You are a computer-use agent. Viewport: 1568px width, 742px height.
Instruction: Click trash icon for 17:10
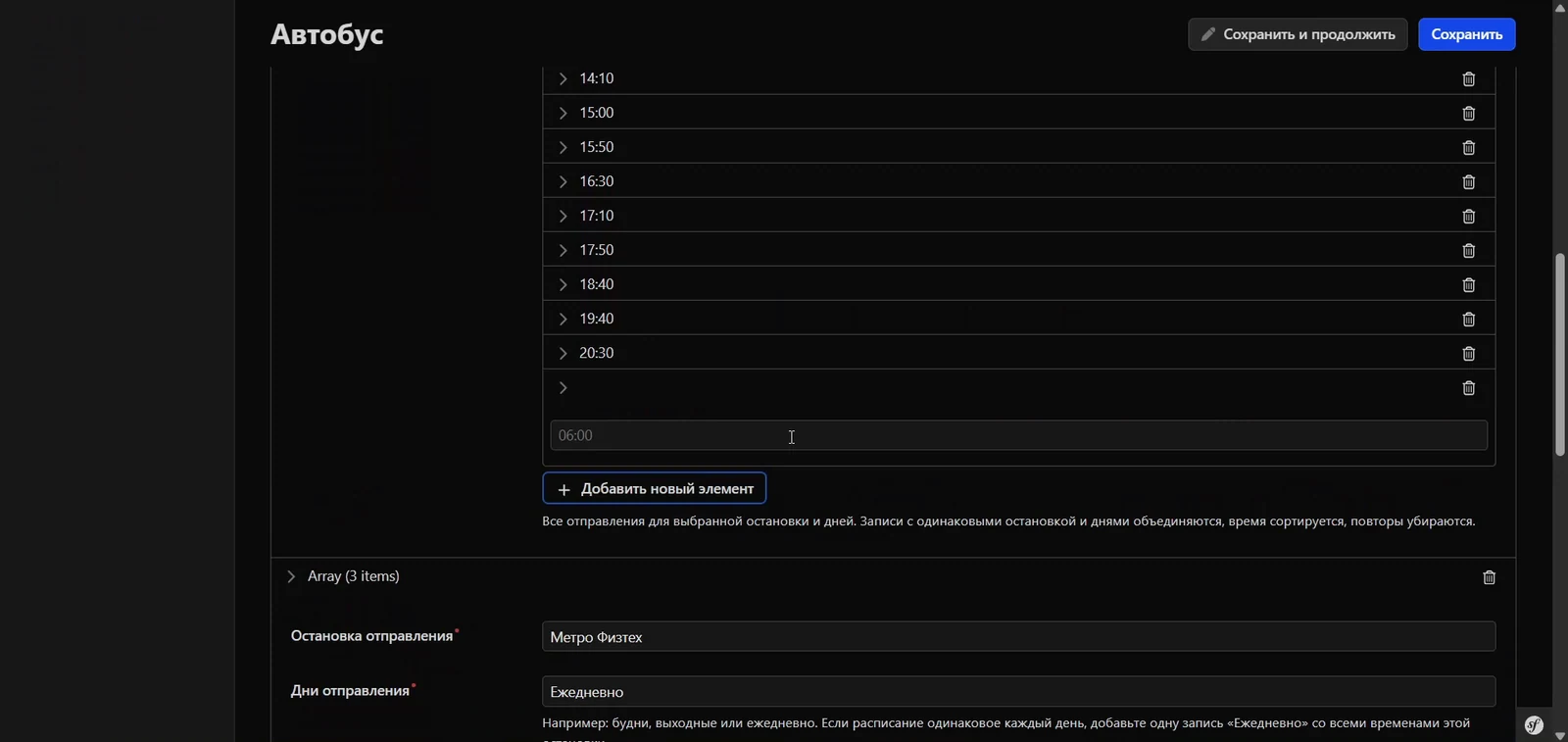(x=1468, y=216)
